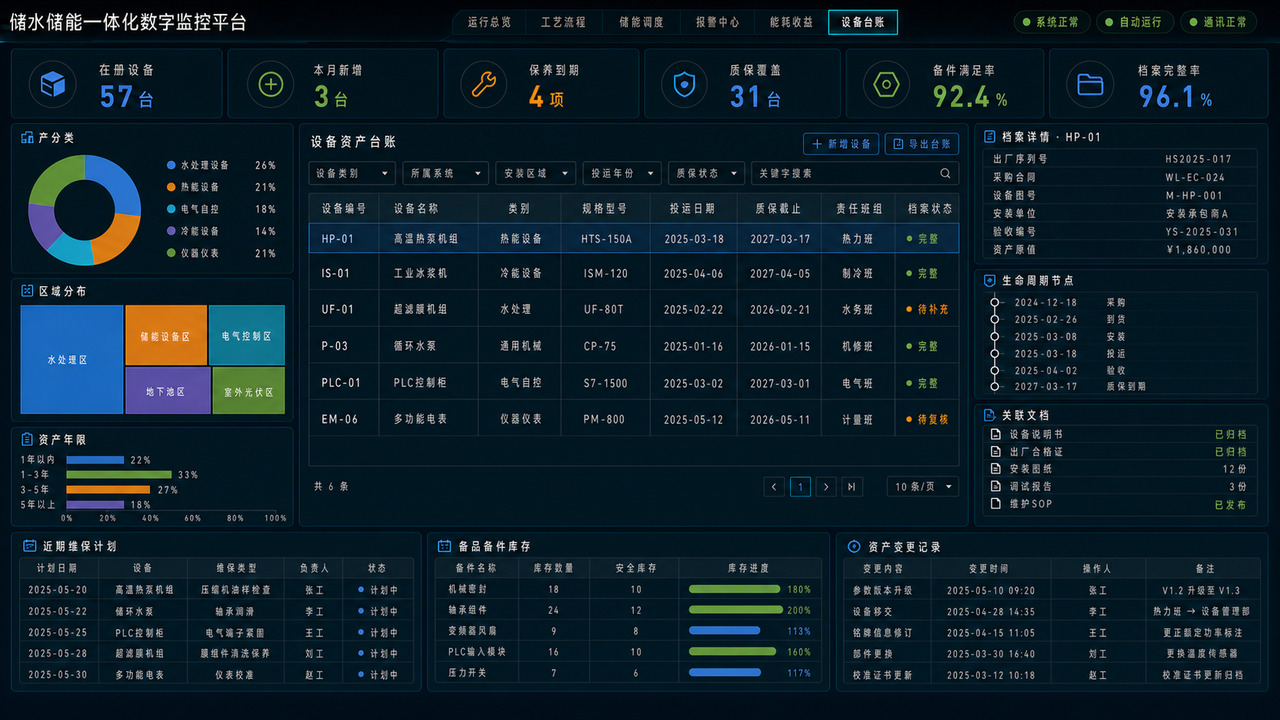Image resolution: width=1280 pixels, height=720 pixels.
Task: Click the 导出台账 button
Action: (923, 144)
